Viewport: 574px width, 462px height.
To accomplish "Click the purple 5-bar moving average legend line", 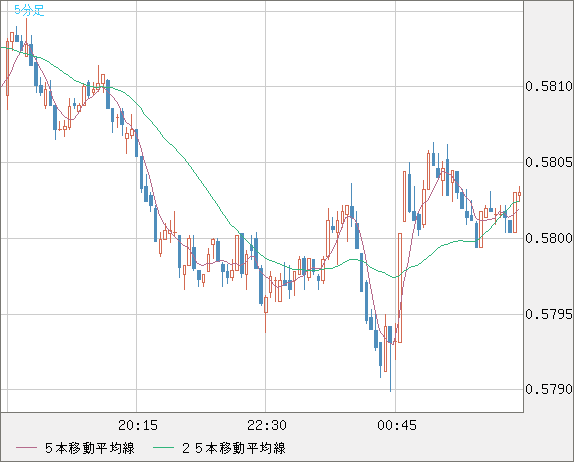I will click(26, 448).
